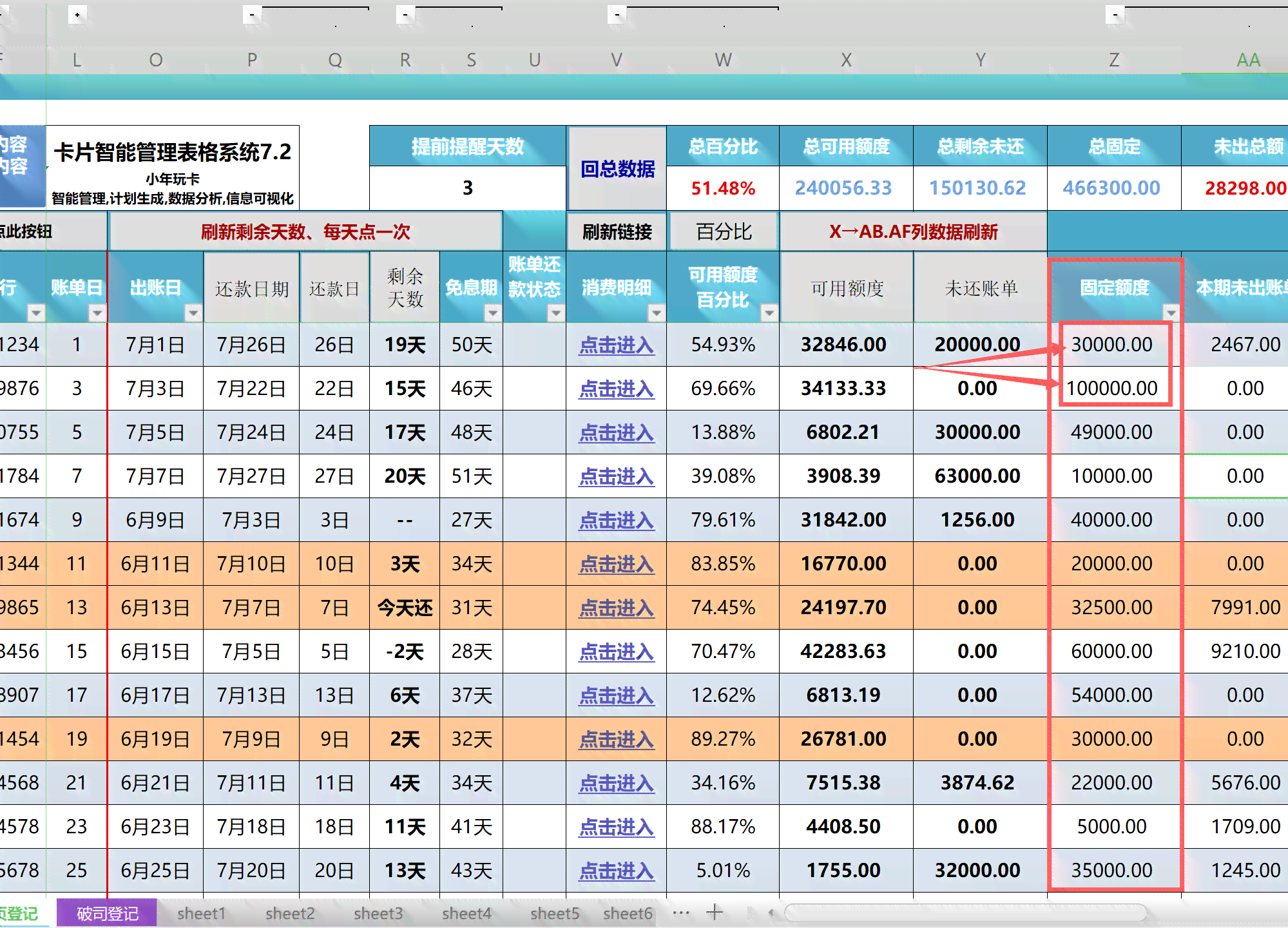Viewport: 1288px width, 928px height.
Task: Click the 百分比 button
Action: tap(724, 231)
